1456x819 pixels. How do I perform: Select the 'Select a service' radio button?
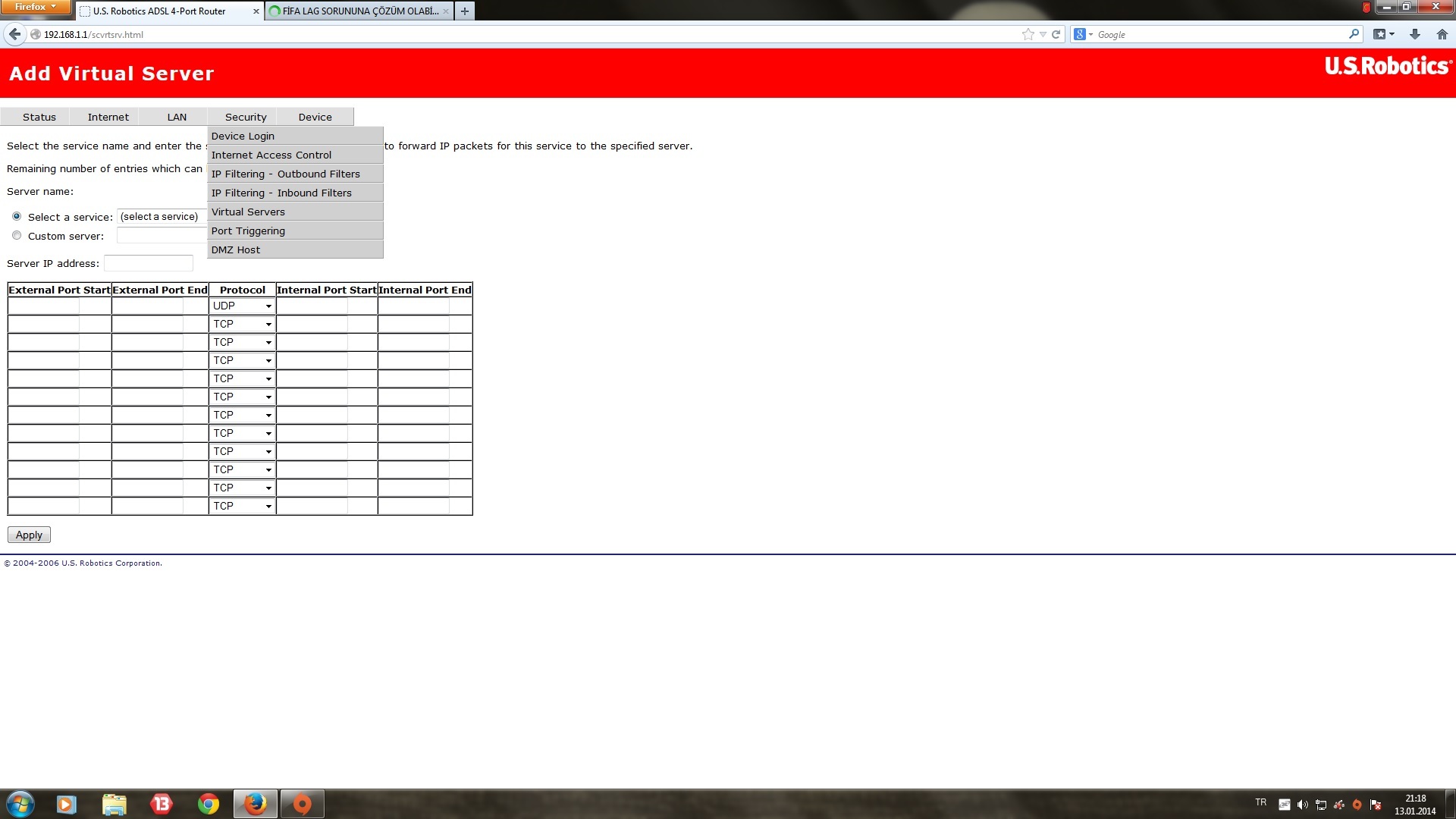[17, 216]
